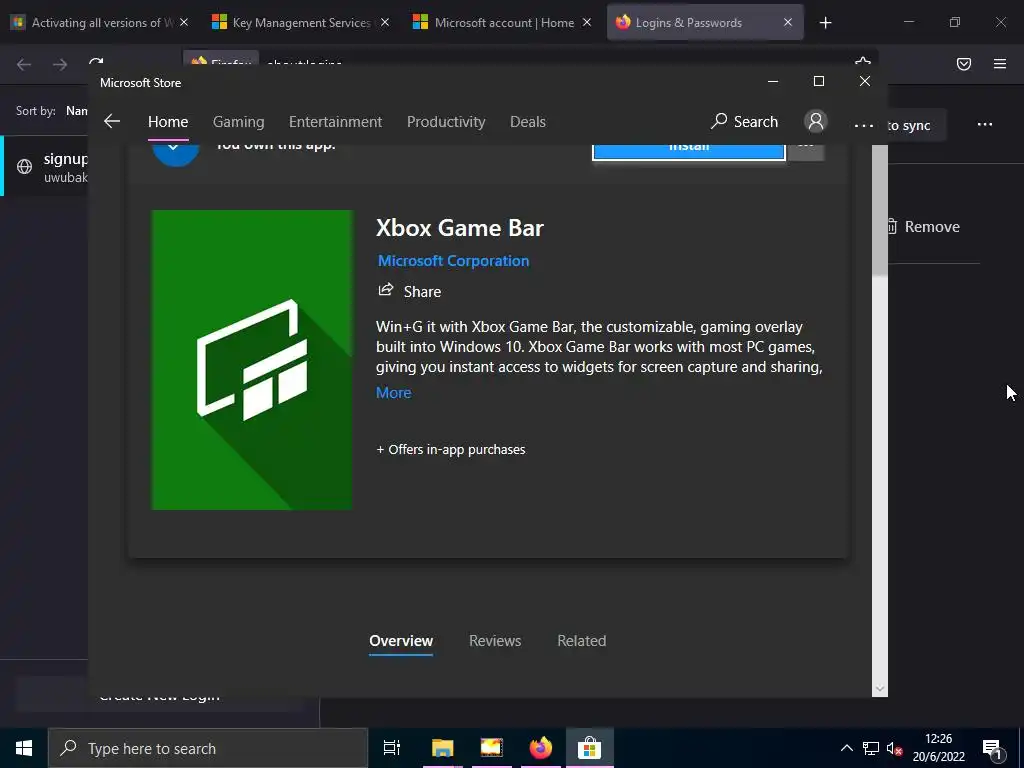Screen dimensions: 1024x768
Task: Select the Reviews section tab
Action: pyautogui.click(x=495, y=641)
